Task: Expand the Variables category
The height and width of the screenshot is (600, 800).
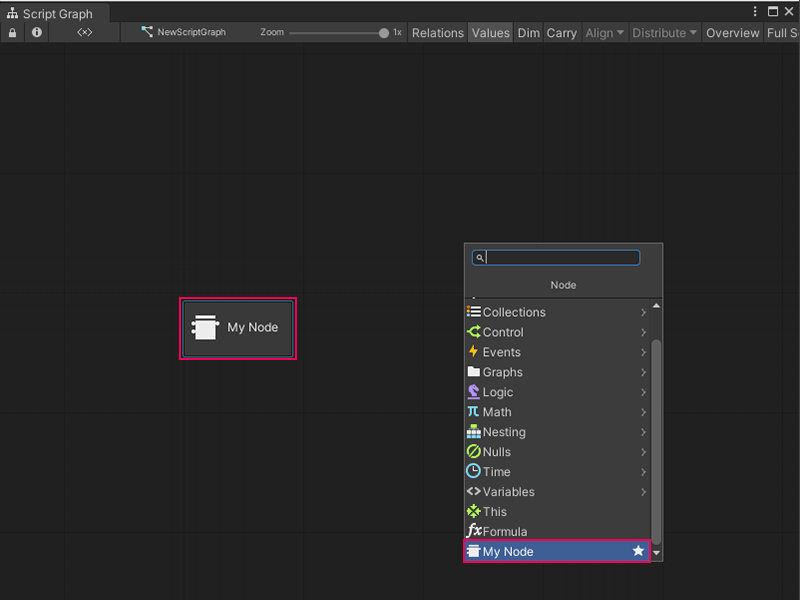Action: point(508,491)
